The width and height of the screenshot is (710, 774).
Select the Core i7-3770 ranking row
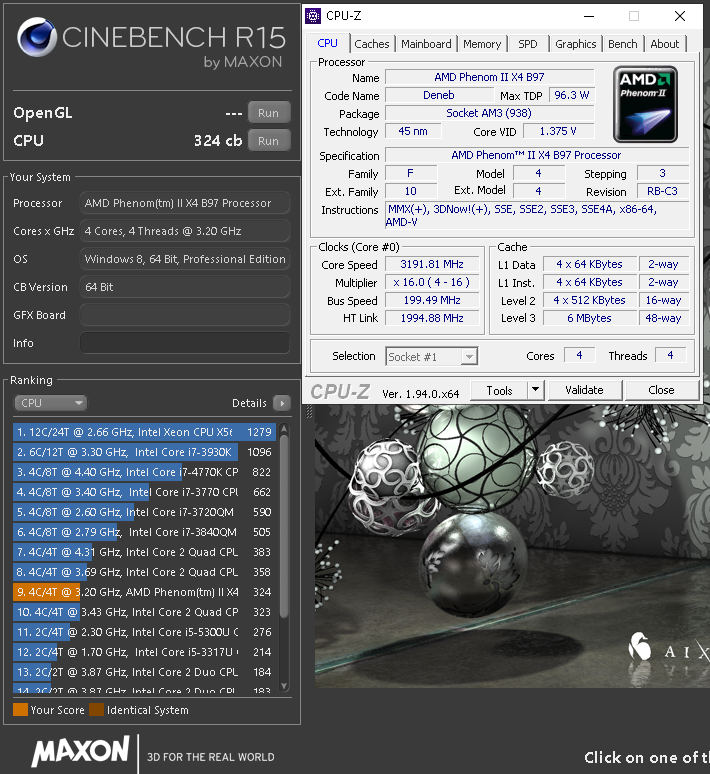[x=144, y=492]
